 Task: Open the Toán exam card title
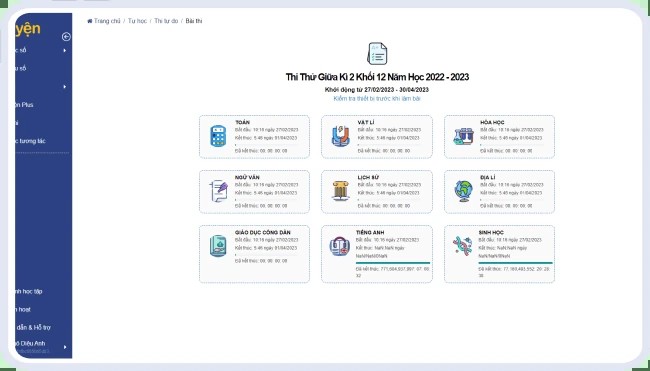(x=243, y=122)
